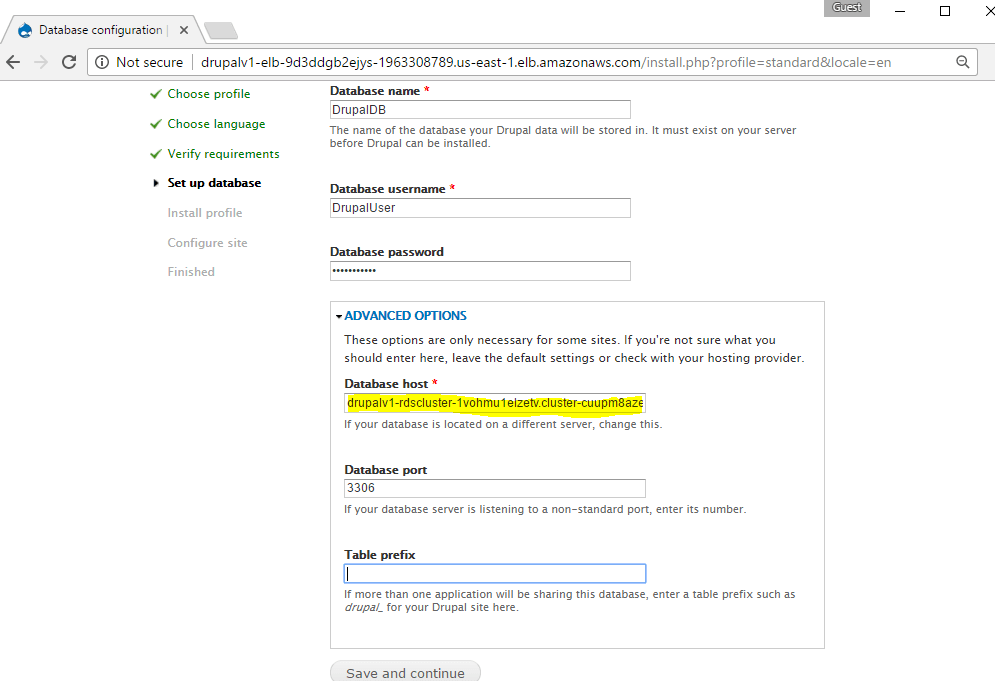Image resolution: width=995 pixels, height=681 pixels.
Task: Reload the page with refresh icon
Action: [x=69, y=62]
